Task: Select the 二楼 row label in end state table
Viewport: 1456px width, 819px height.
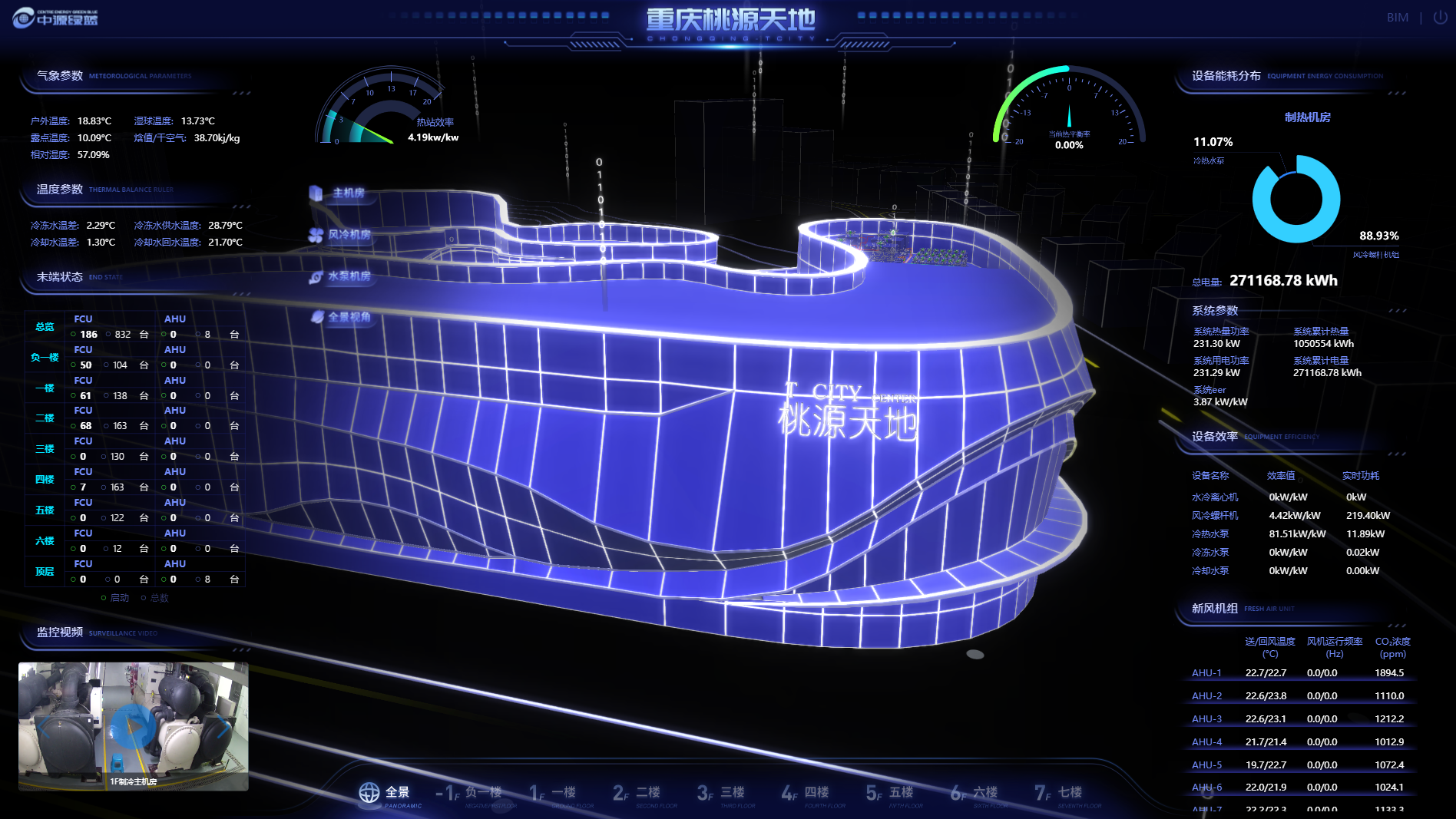Action: 45,418
